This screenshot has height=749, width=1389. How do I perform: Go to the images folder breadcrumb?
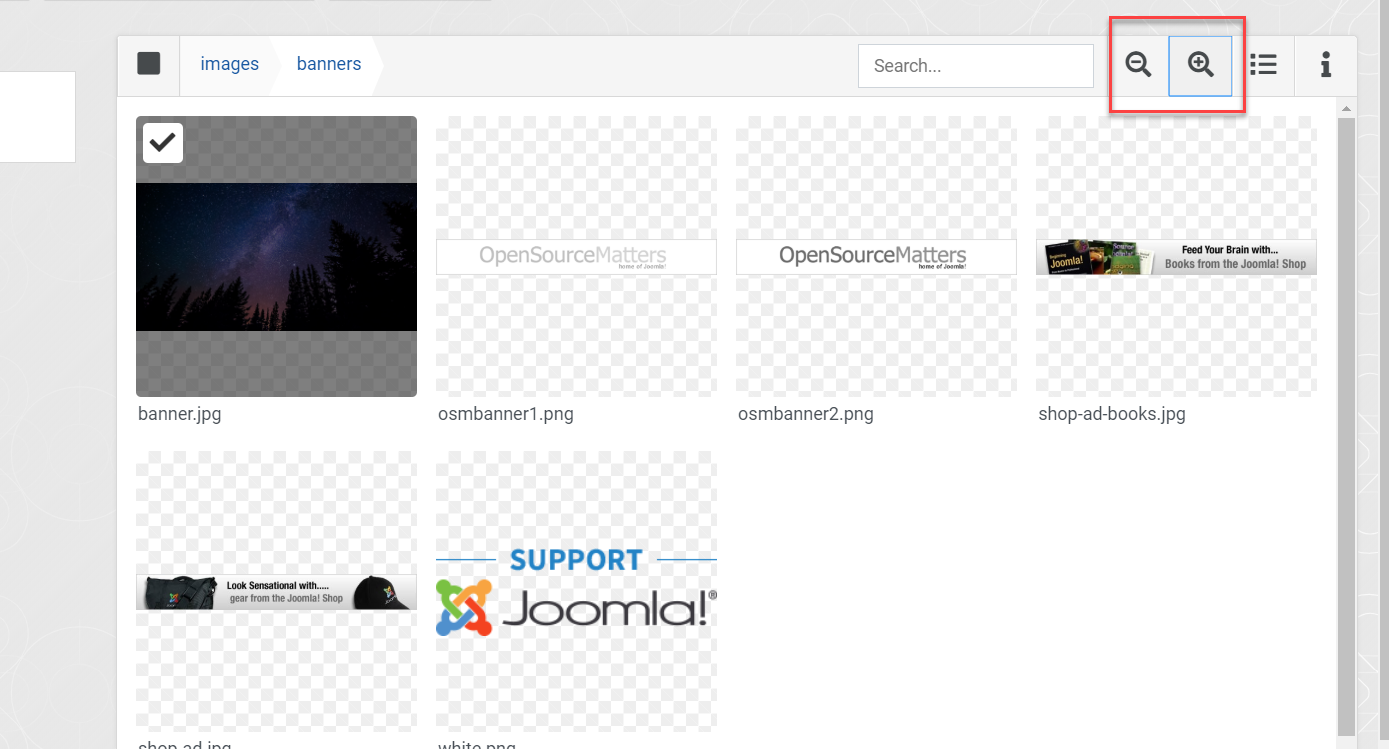click(x=229, y=64)
